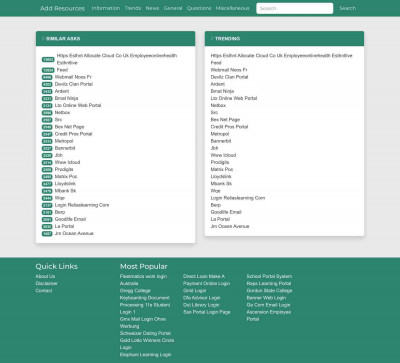Open the Esthet Allocate Cloud link in Trending

coord(281,56)
